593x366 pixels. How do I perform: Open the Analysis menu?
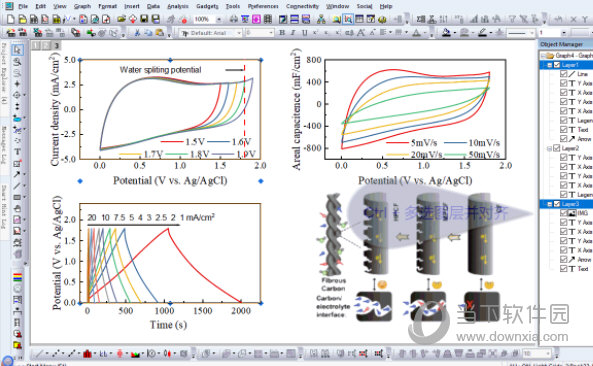pyautogui.click(x=178, y=6)
